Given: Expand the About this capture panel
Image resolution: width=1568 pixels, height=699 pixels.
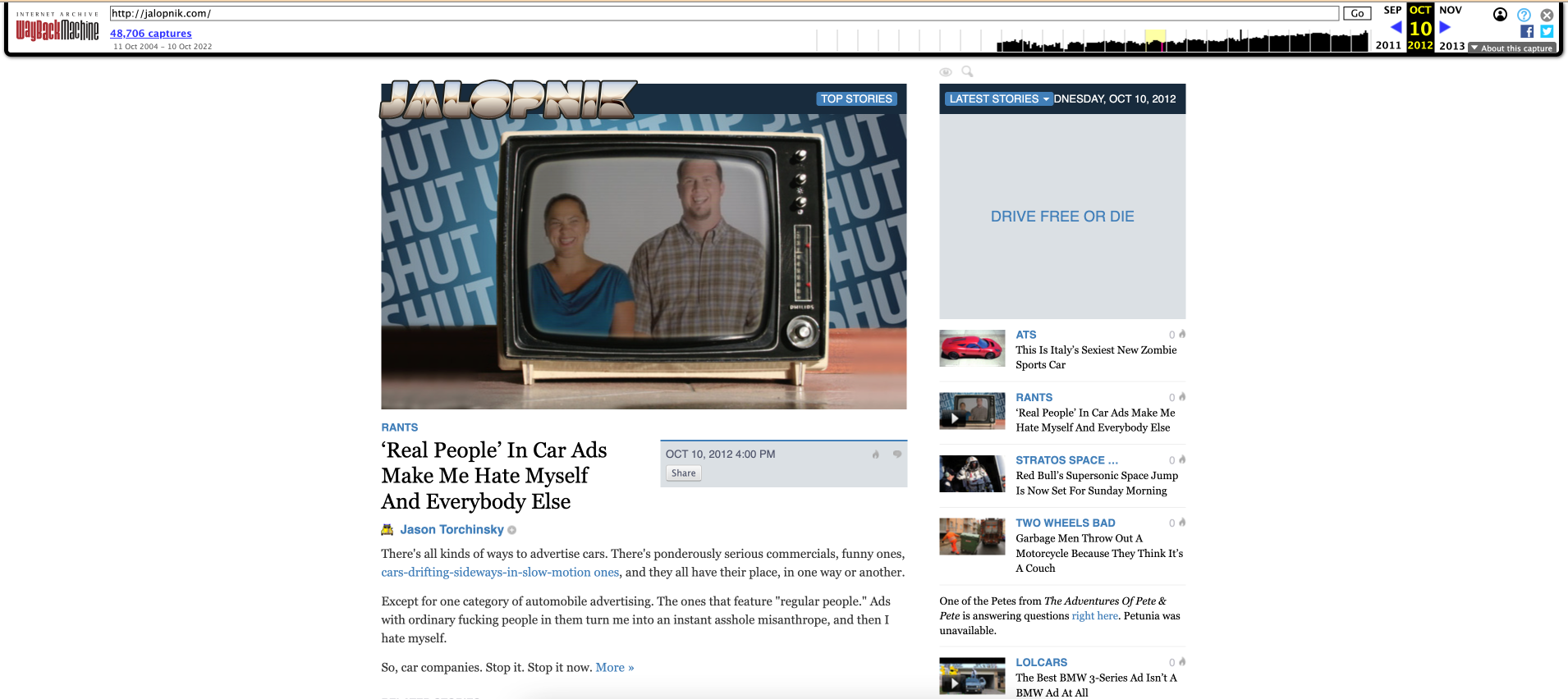Looking at the screenshot, I should [x=1511, y=48].
